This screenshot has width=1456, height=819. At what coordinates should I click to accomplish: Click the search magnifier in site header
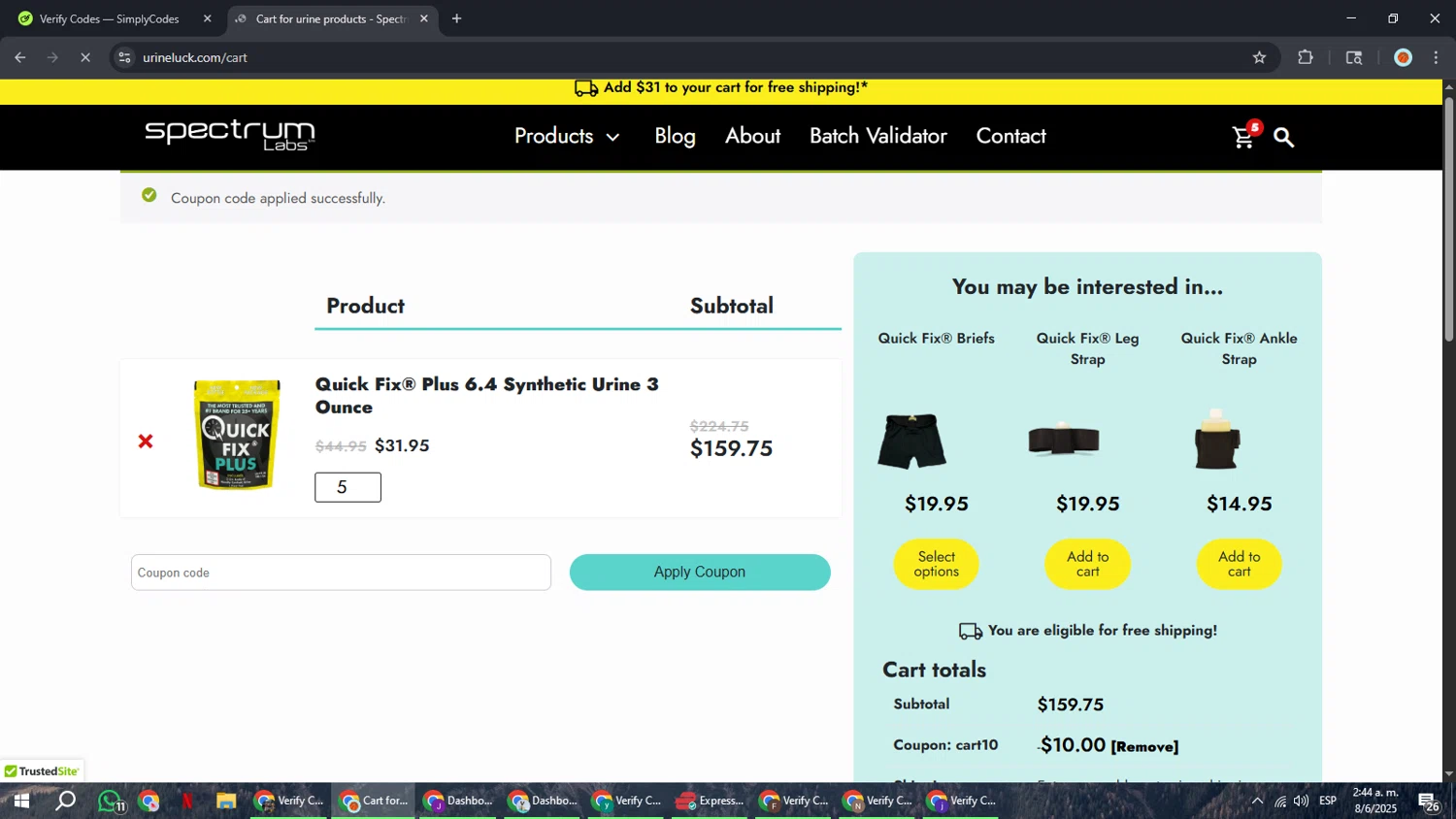(x=1284, y=138)
